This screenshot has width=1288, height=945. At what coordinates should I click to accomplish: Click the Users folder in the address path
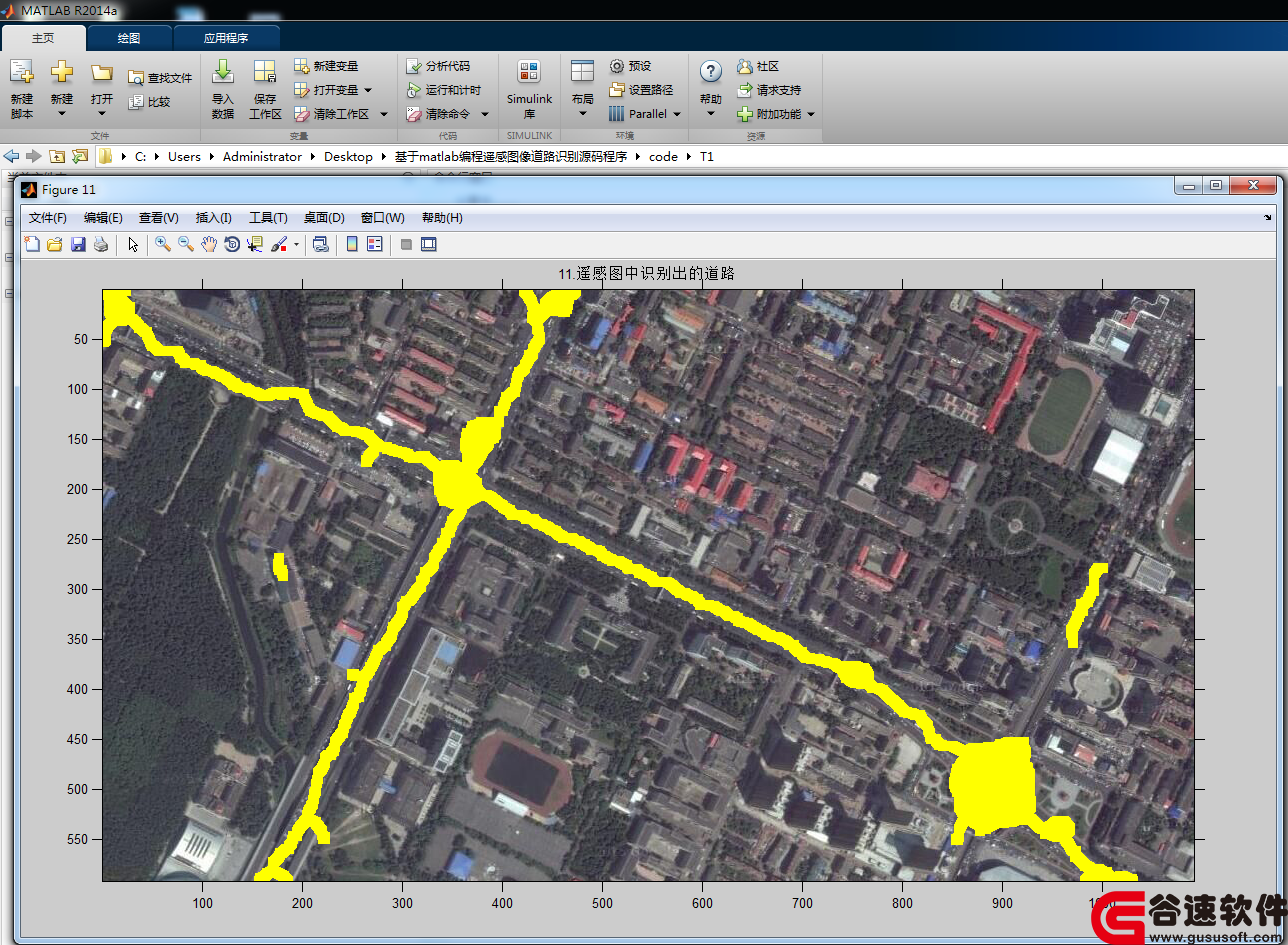184,156
